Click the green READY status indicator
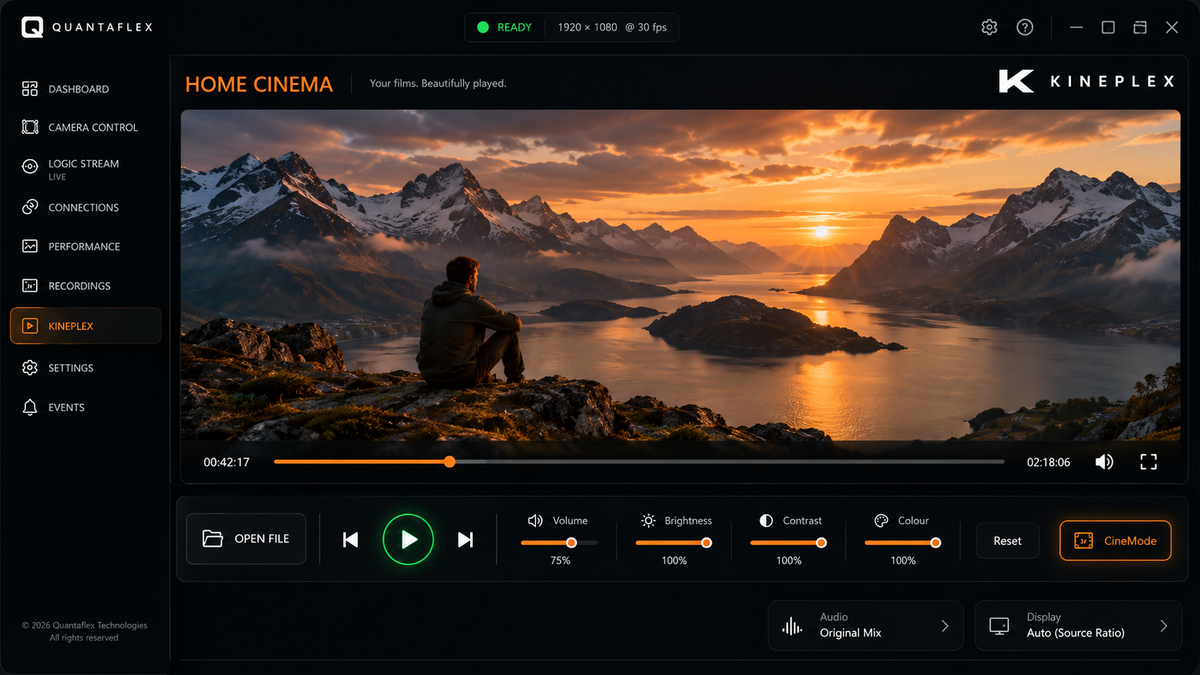Screen dimensions: 1200x675 point(504,27)
